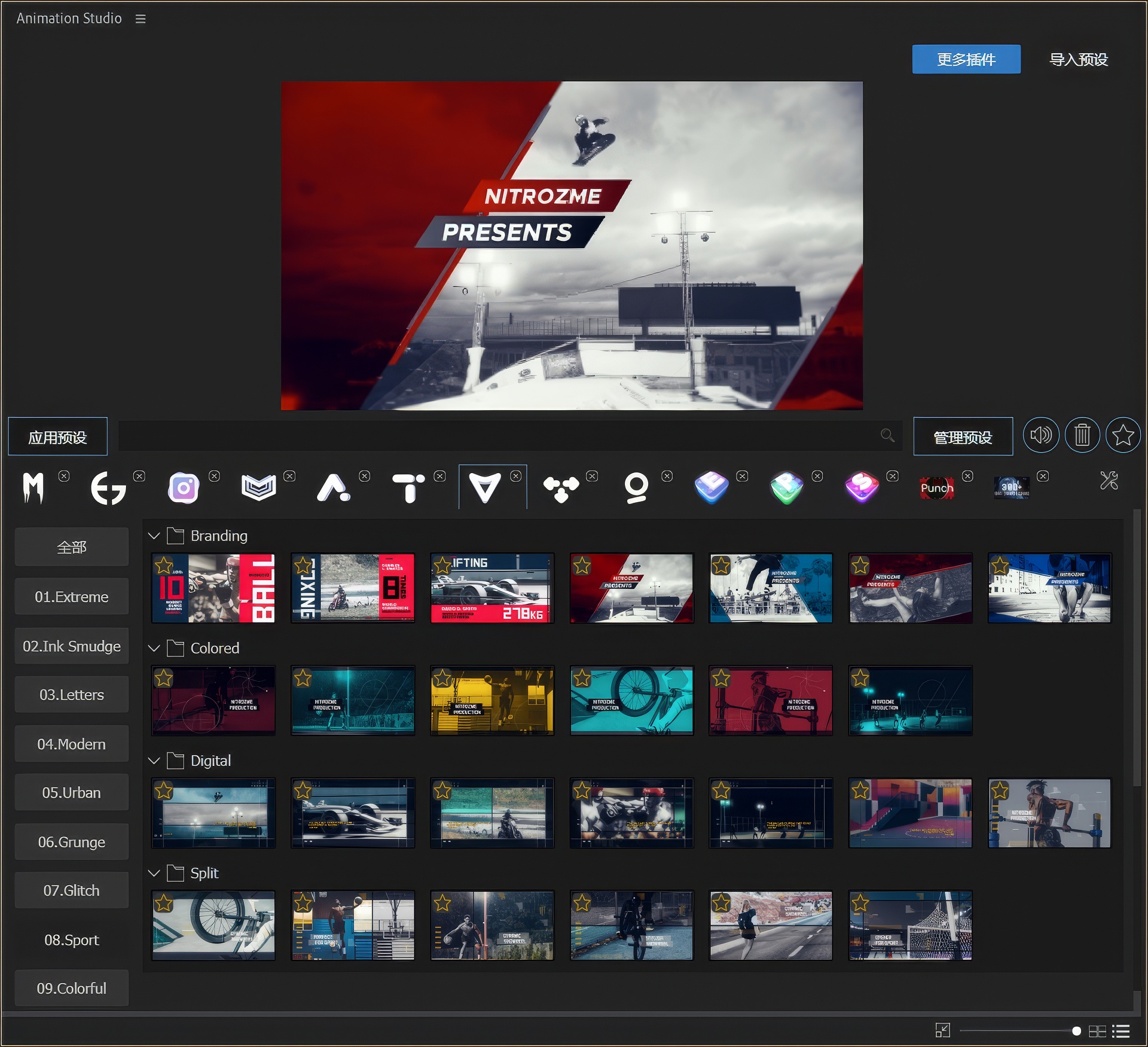This screenshot has height=1047, width=1148.
Task: Select the 09.Colorful category
Action: point(72,988)
